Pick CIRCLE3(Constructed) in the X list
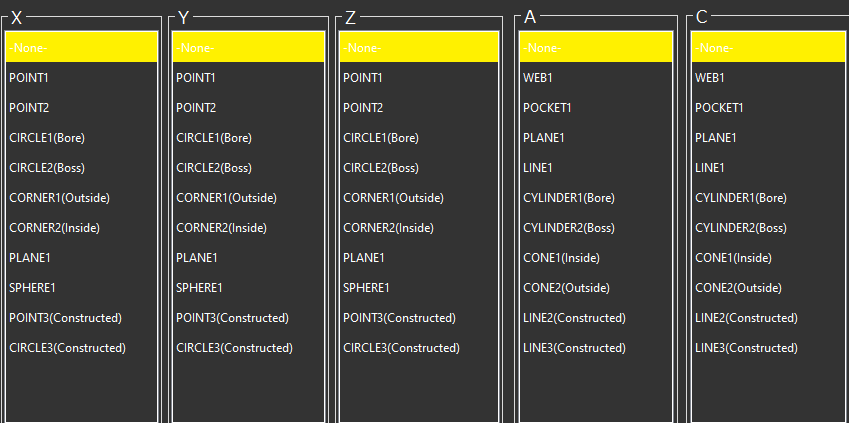This screenshot has height=423, width=849. tap(67, 348)
